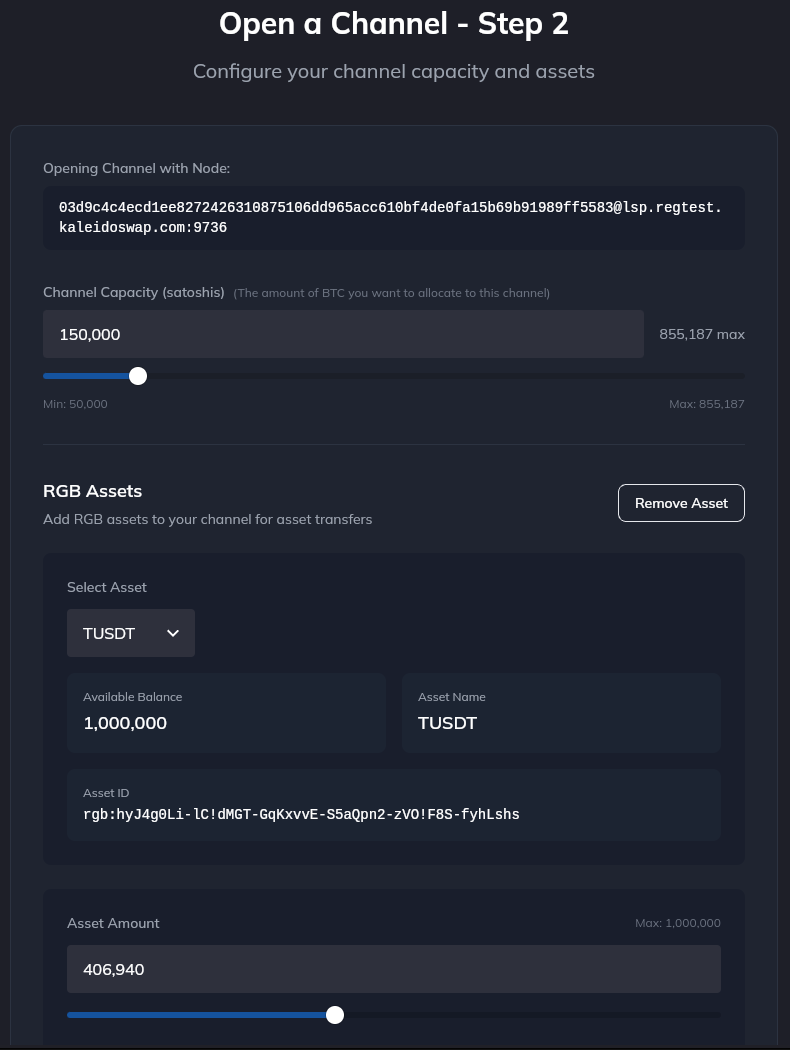Click the chevron icon on the Select Asset dropdown
The width and height of the screenshot is (790, 1050).
tap(172, 633)
